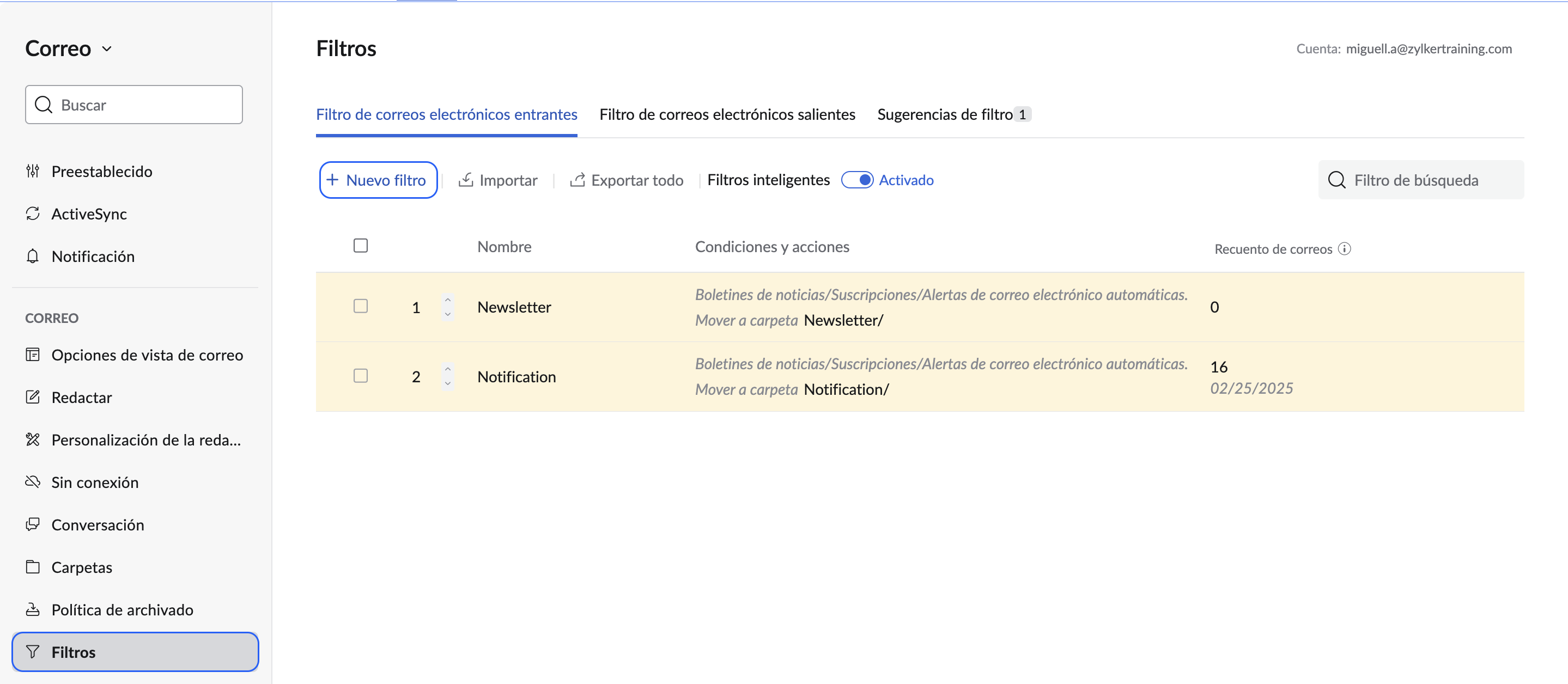Click the Redactar compose icon
This screenshot has width=1568, height=684.
(33, 398)
